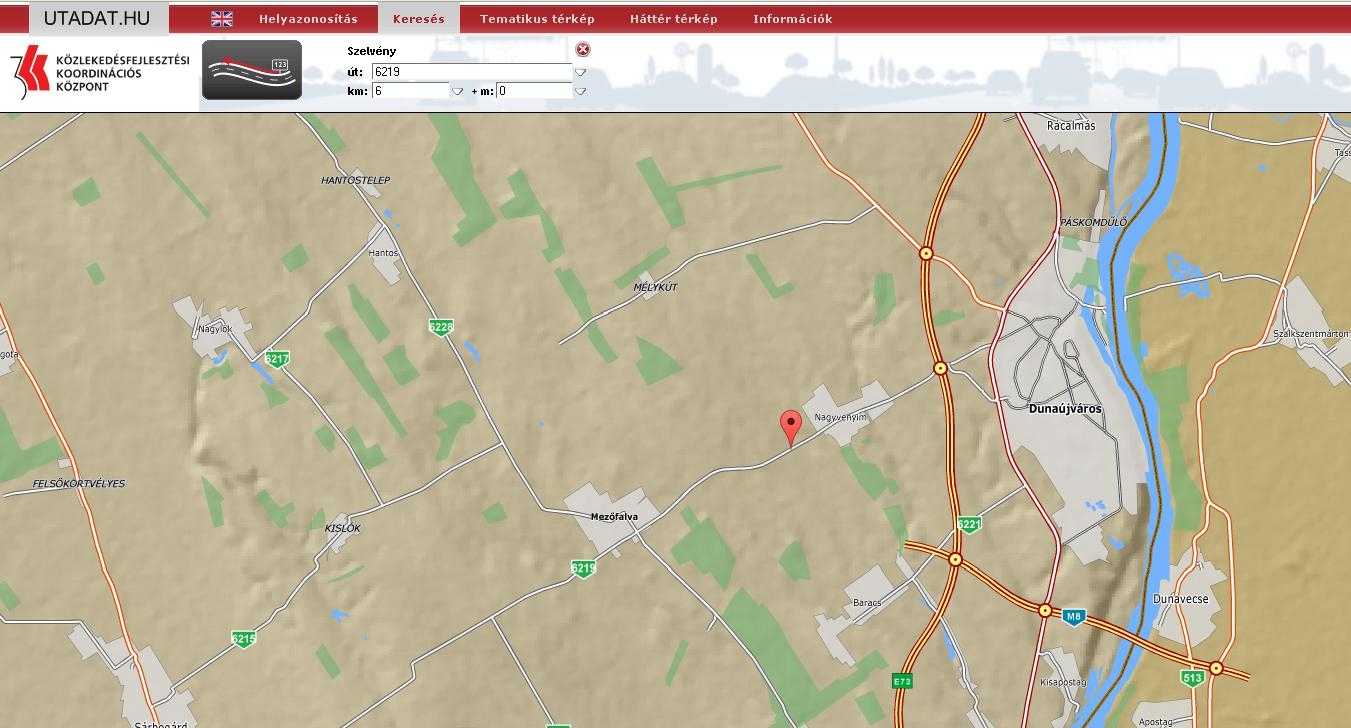Image resolution: width=1351 pixels, height=728 pixels.
Task: Click the út input field containing 6219
Action: coord(470,72)
